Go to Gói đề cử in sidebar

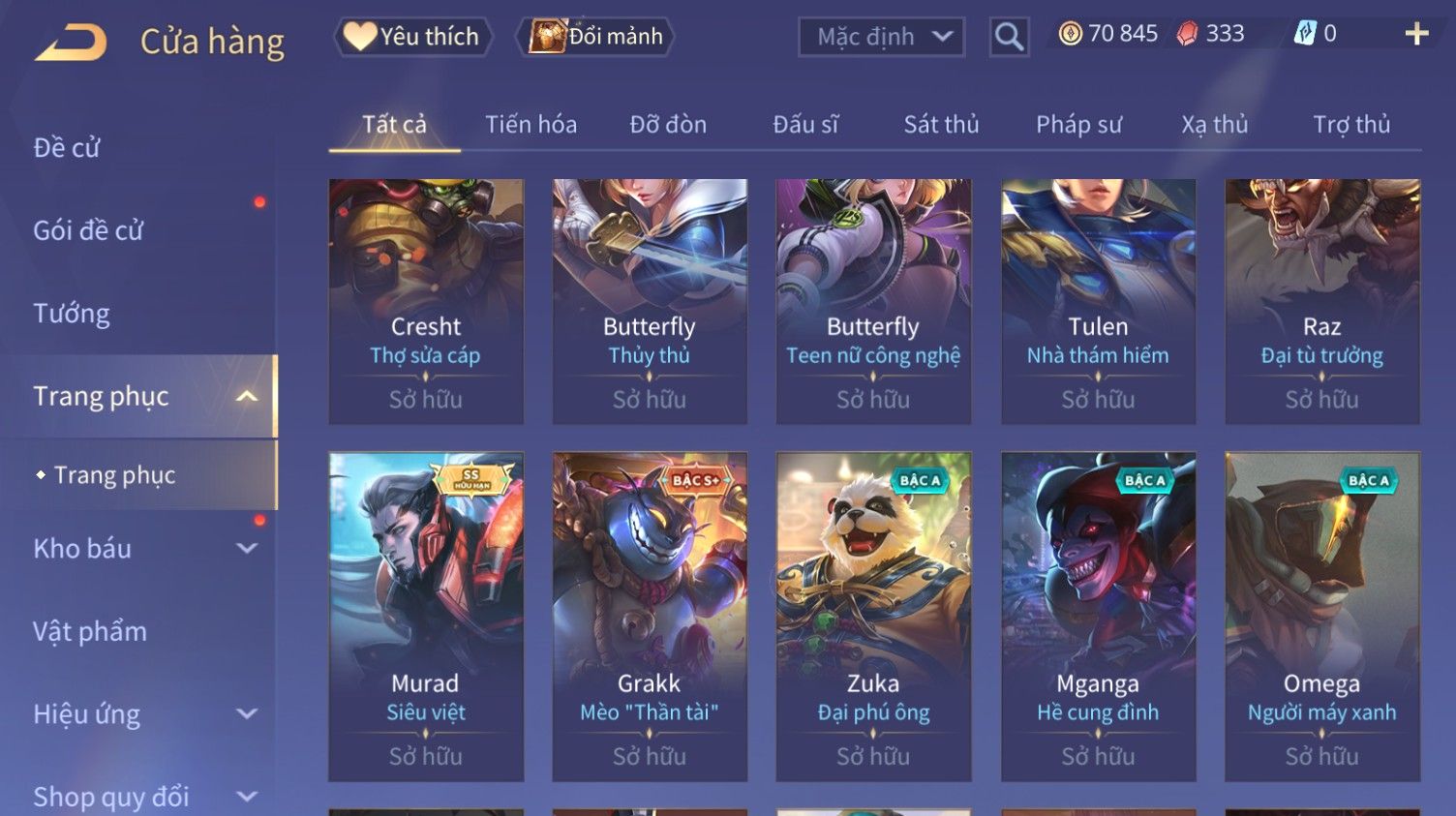point(88,230)
